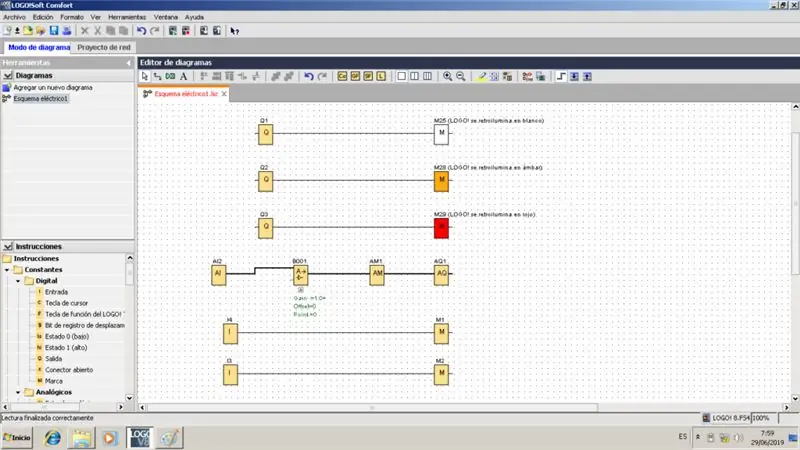Click the zoom in magnifier icon
The image size is (800, 450).
pos(447,77)
